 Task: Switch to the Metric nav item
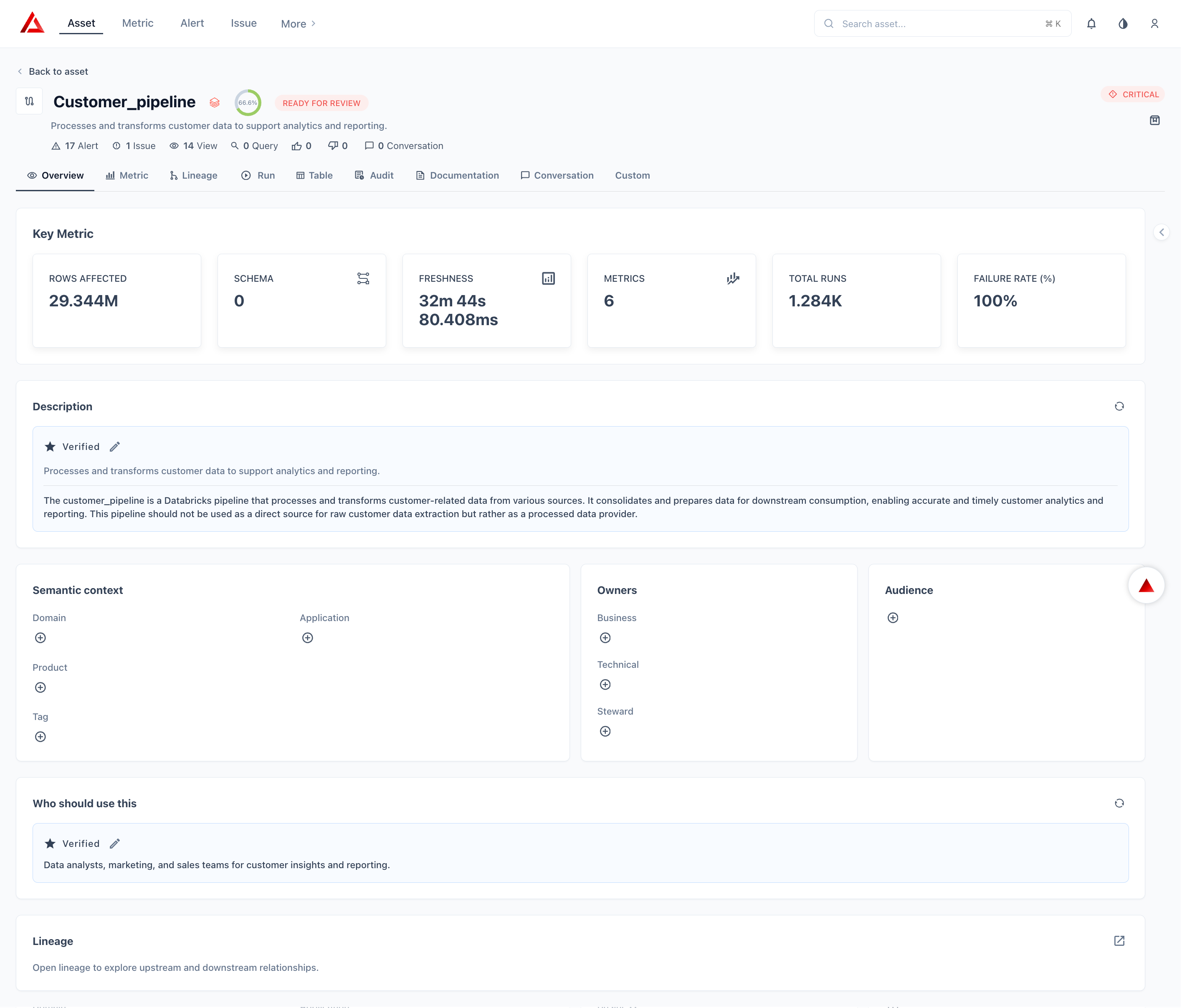pos(137,23)
